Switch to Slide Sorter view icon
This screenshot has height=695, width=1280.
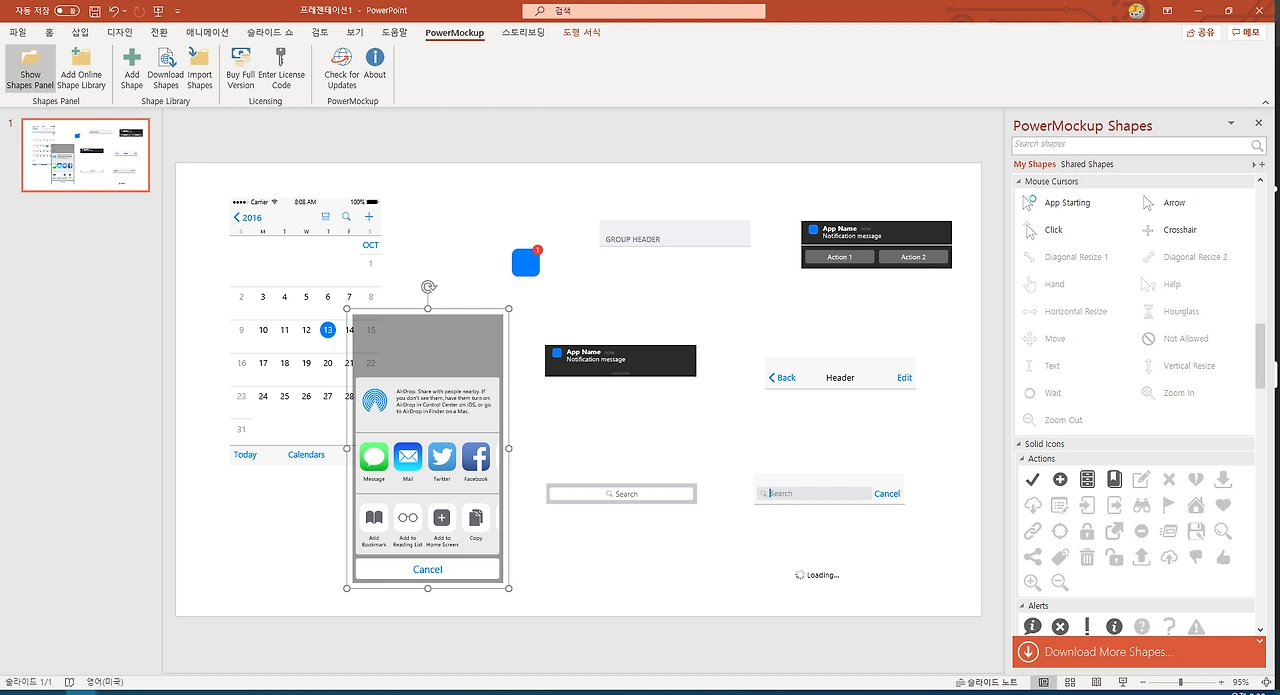1070,682
